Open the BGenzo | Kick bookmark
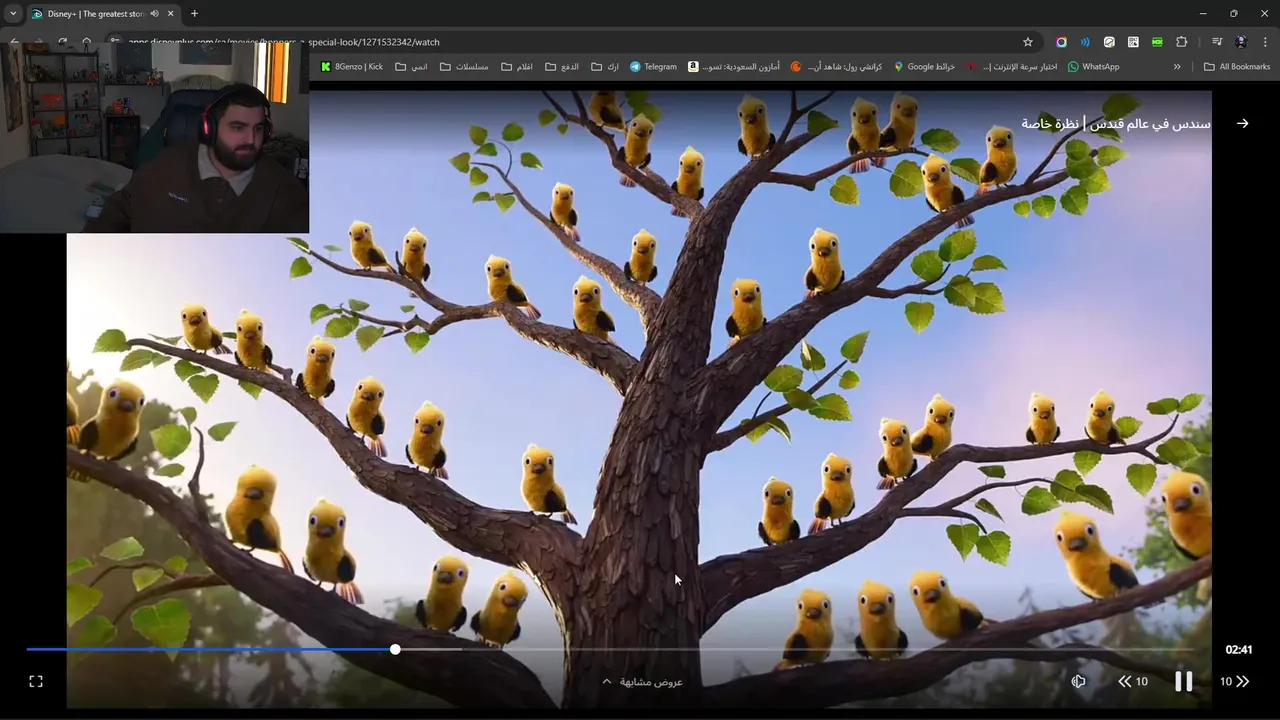This screenshot has width=1280, height=720. [x=352, y=67]
